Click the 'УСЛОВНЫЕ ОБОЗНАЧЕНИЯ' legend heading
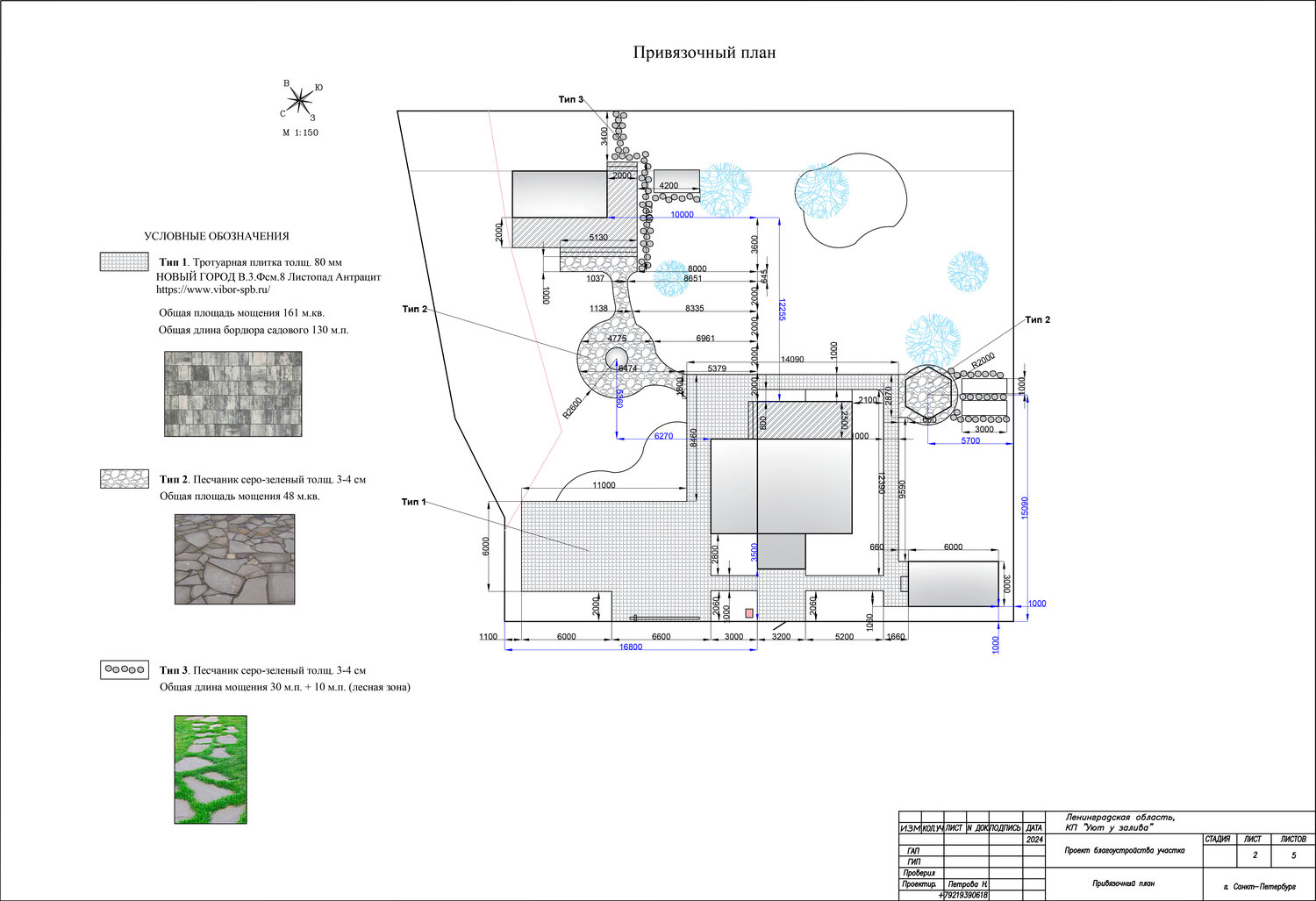 click(x=217, y=236)
